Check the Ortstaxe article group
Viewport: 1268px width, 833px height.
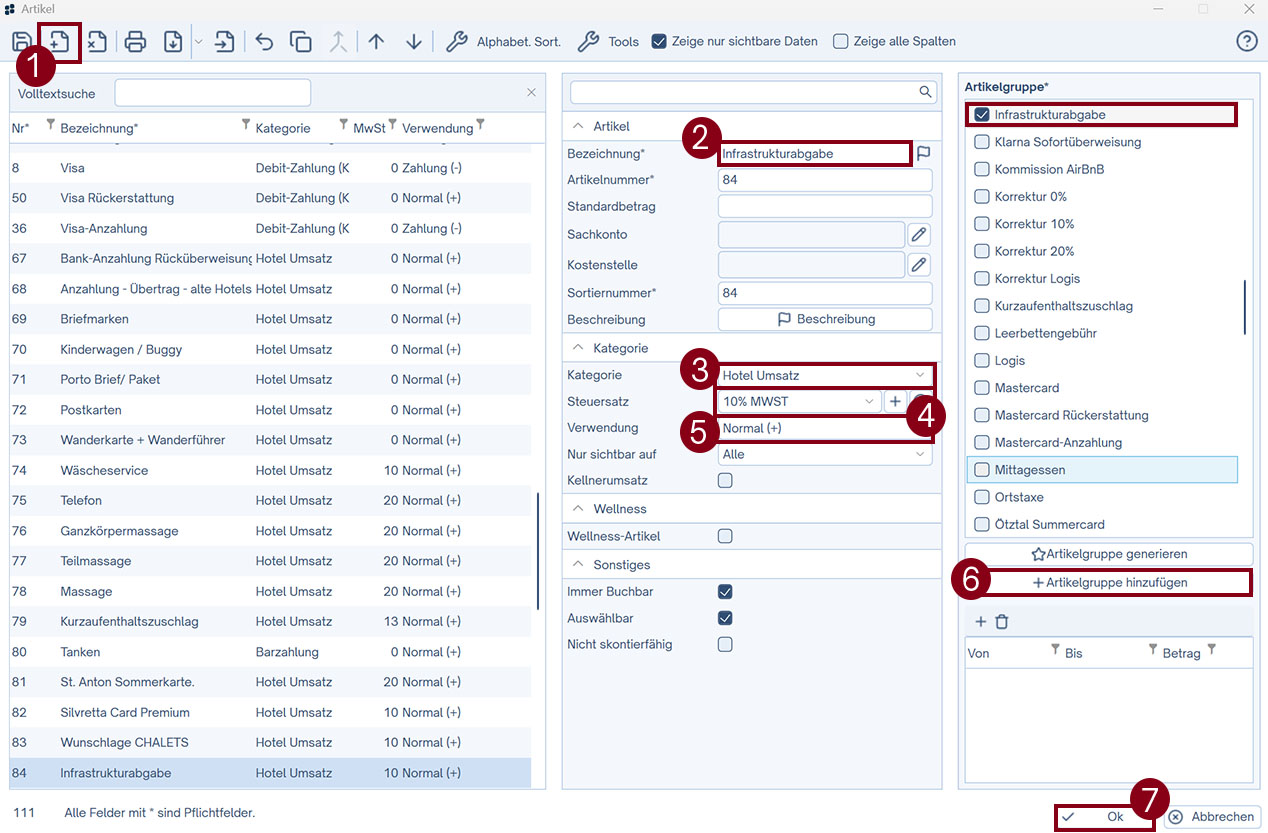[x=982, y=497]
